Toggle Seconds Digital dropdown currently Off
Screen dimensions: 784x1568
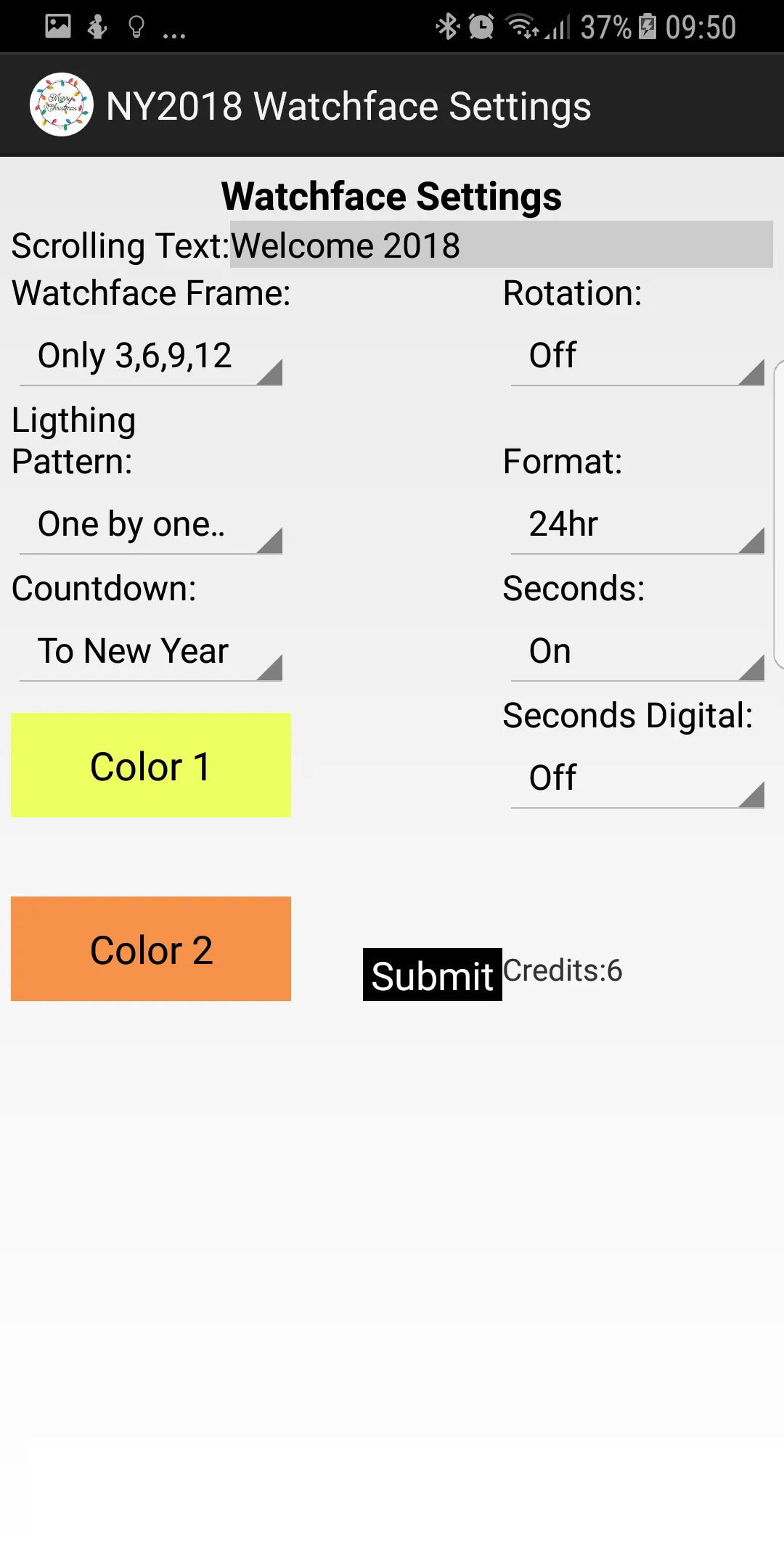[x=637, y=779]
